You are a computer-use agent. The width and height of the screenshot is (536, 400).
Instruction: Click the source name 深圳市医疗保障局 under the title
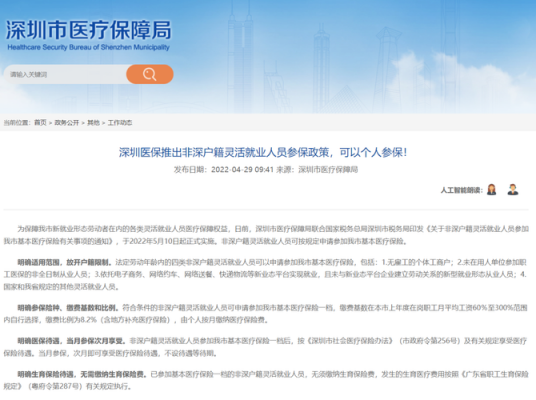click(x=328, y=170)
